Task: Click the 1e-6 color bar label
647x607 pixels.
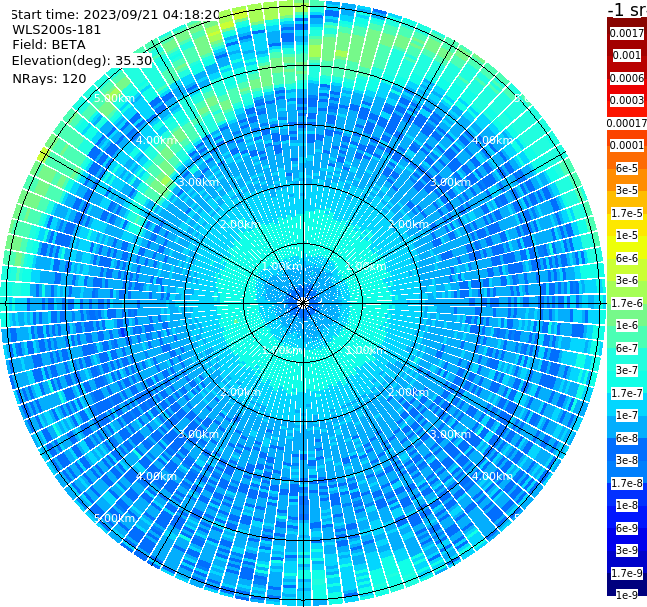Action: (627, 325)
